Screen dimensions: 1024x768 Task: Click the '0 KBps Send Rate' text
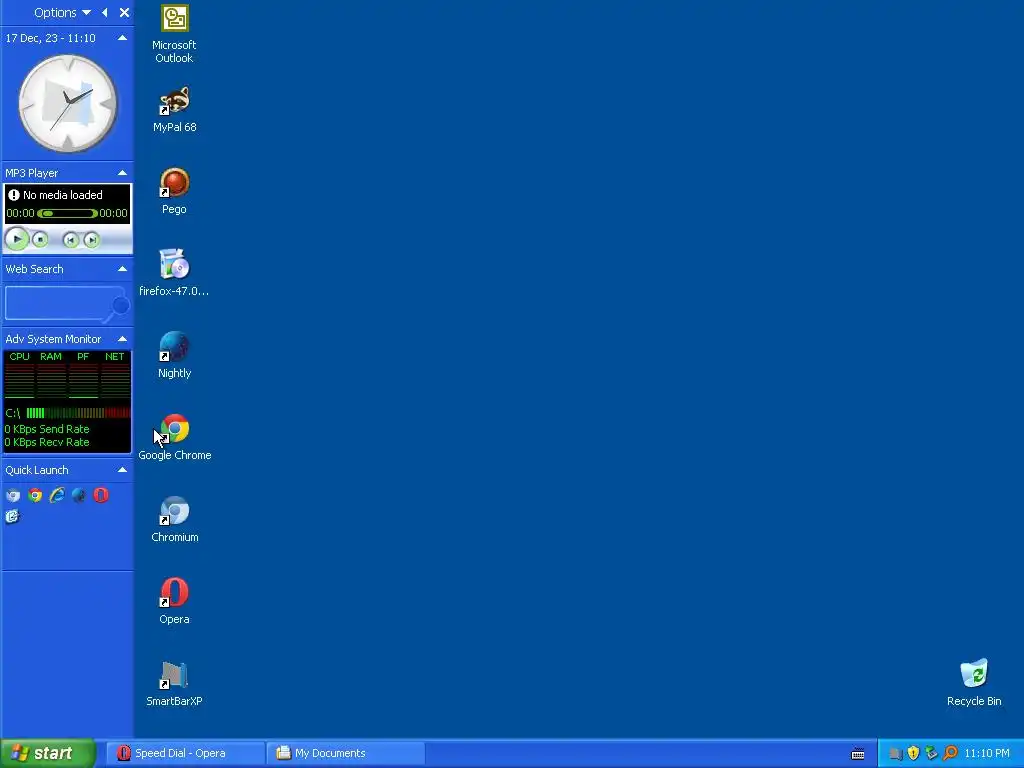(x=47, y=429)
